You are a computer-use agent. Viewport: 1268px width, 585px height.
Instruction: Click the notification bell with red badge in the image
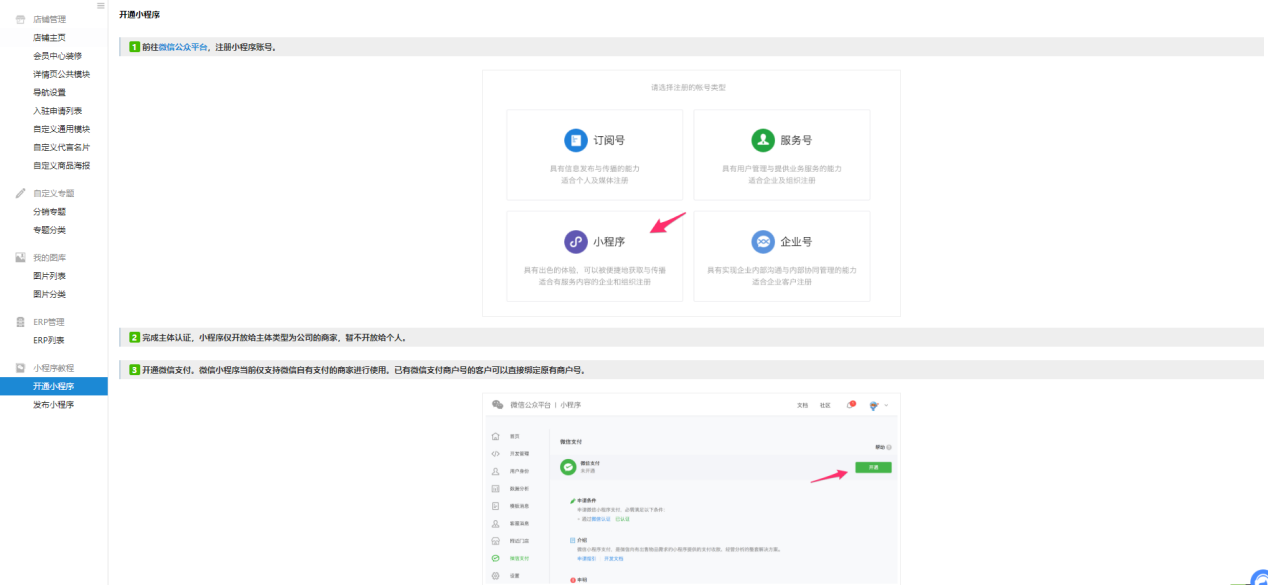tap(850, 405)
